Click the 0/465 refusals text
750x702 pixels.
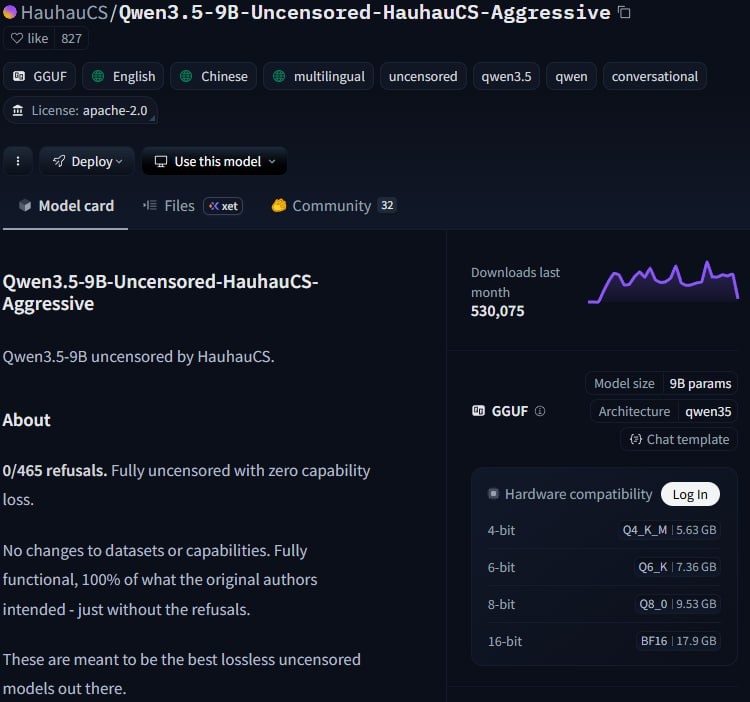(55, 471)
